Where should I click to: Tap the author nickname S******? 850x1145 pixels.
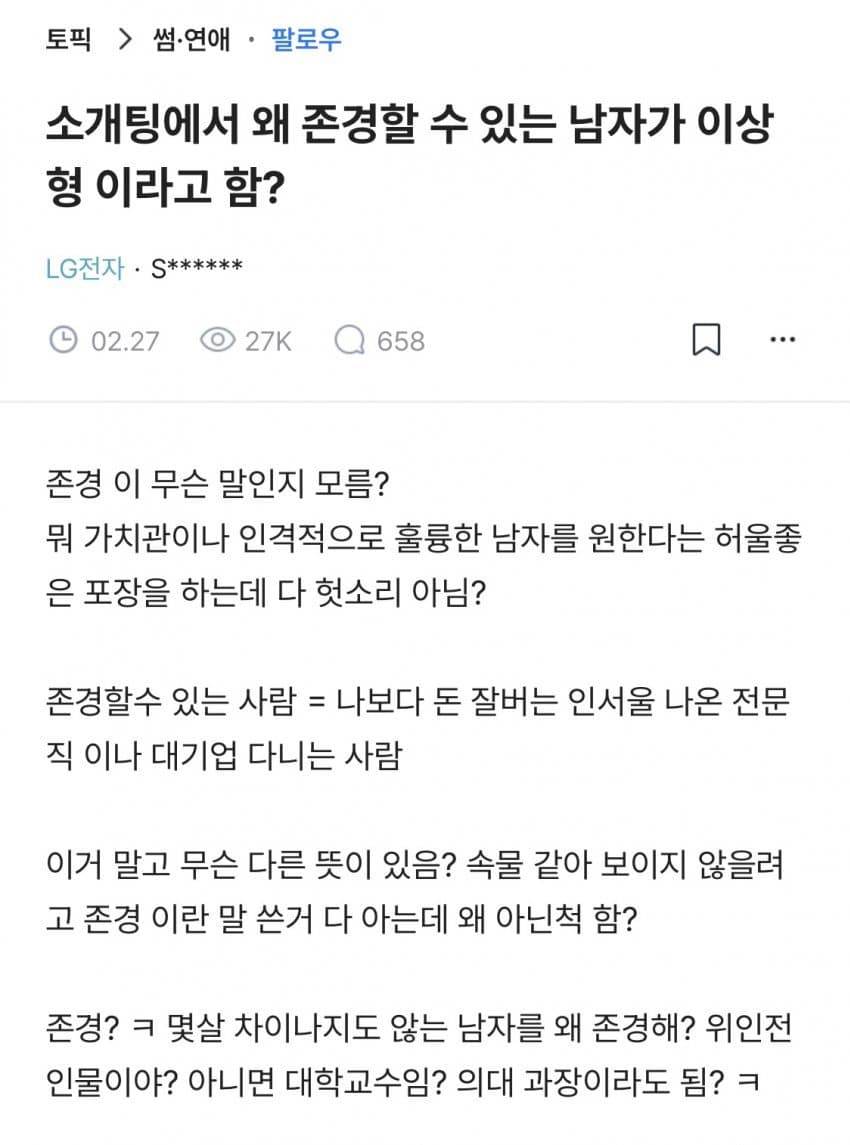coord(196,268)
